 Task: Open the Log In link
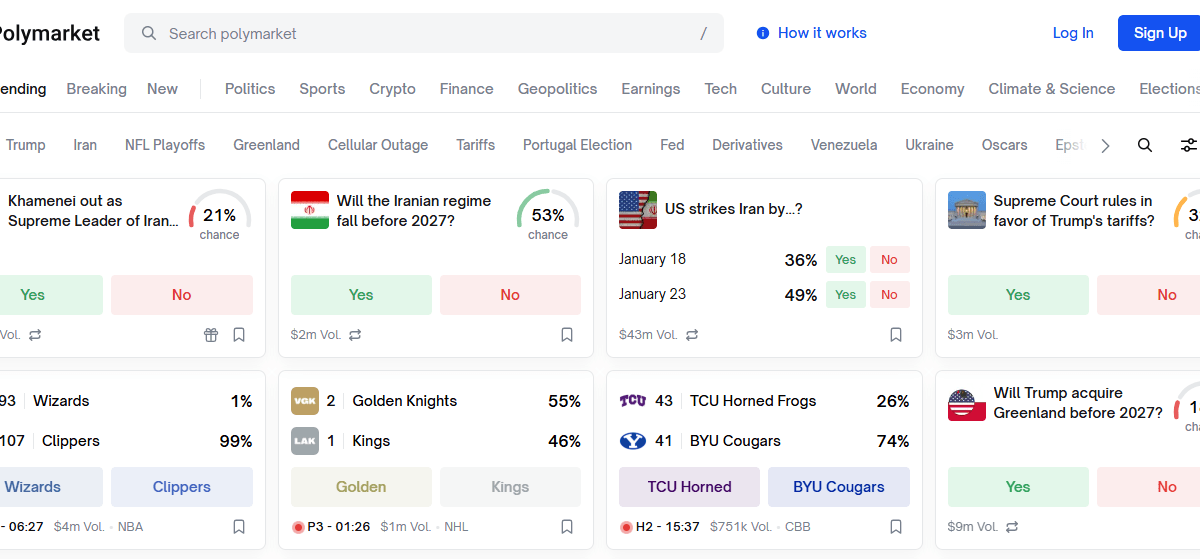1073,33
